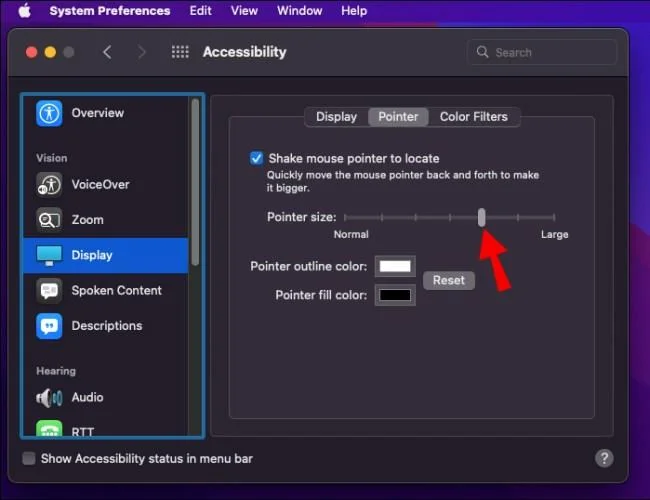Image resolution: width=650 pixels, height=500 pixels.
Task: Click the Normal label under slider
Action: pos(351,235)
